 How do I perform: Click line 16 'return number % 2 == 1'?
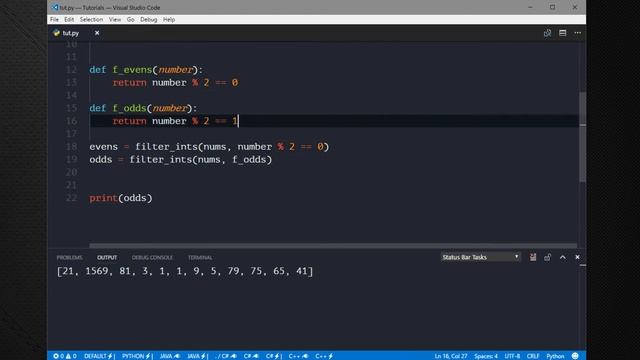(x=176, y=121)
